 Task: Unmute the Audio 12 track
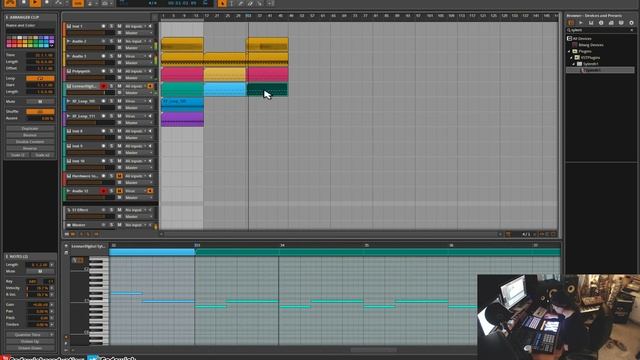[119, 191]
